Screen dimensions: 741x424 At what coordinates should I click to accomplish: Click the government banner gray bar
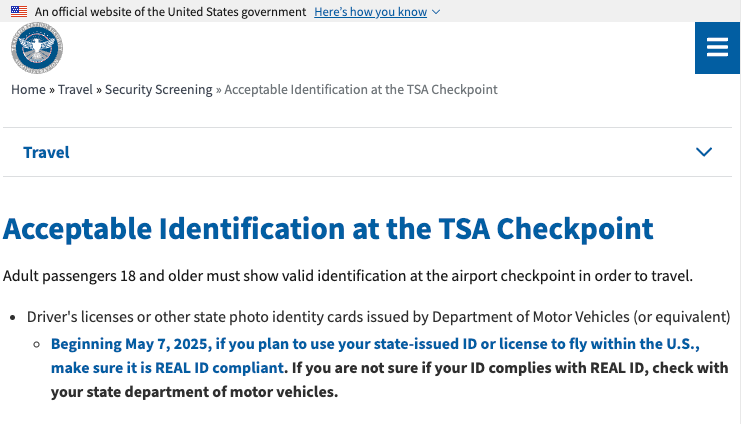coord(370,11)
